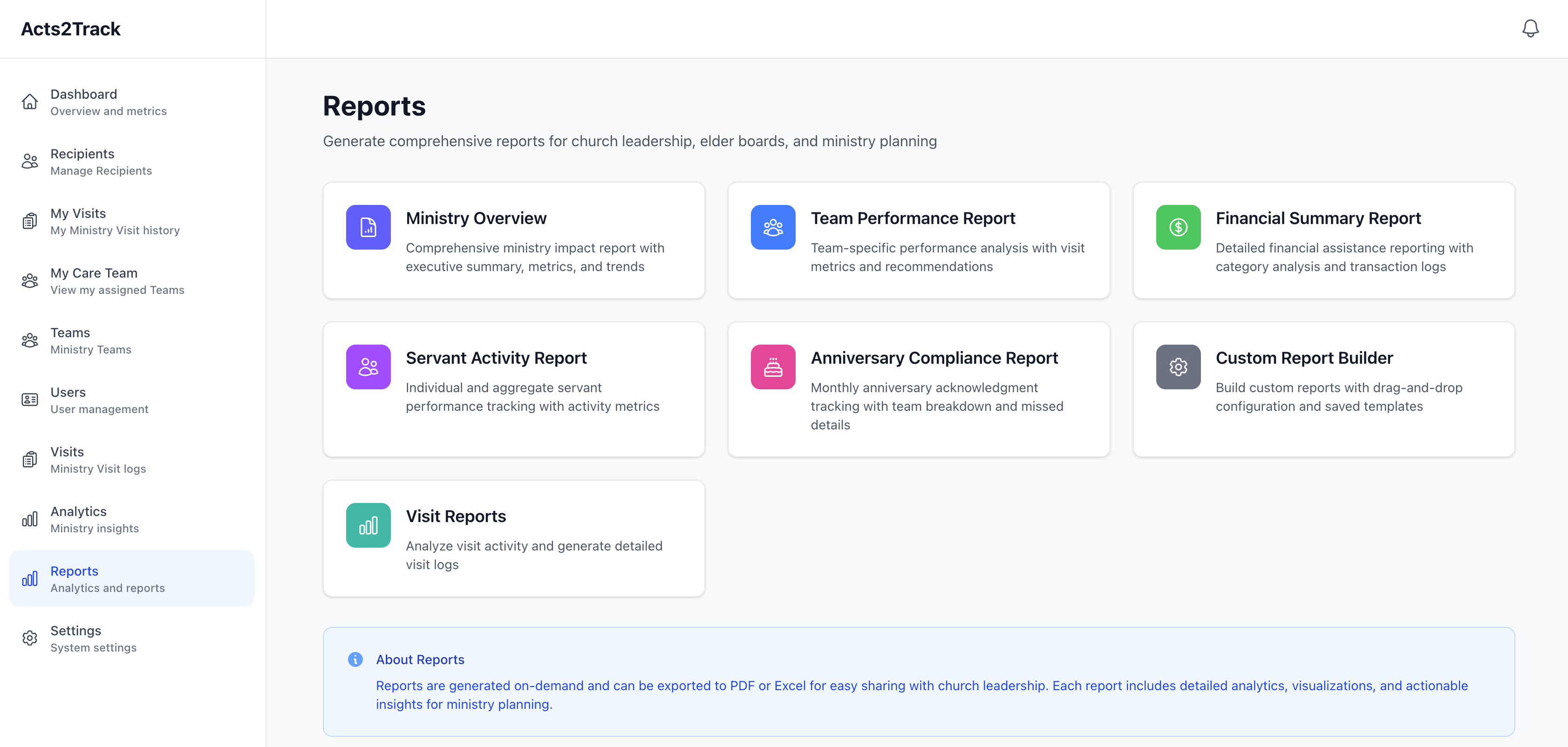1568x747 pixels.
Task: Select the Settings gear icon in sidebar
Action: pos(30,638)
